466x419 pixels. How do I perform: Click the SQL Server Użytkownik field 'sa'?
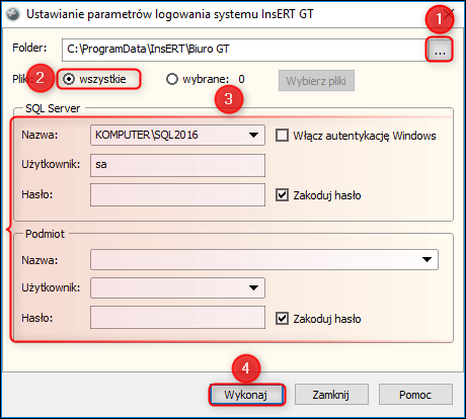[x=178, y=165]
